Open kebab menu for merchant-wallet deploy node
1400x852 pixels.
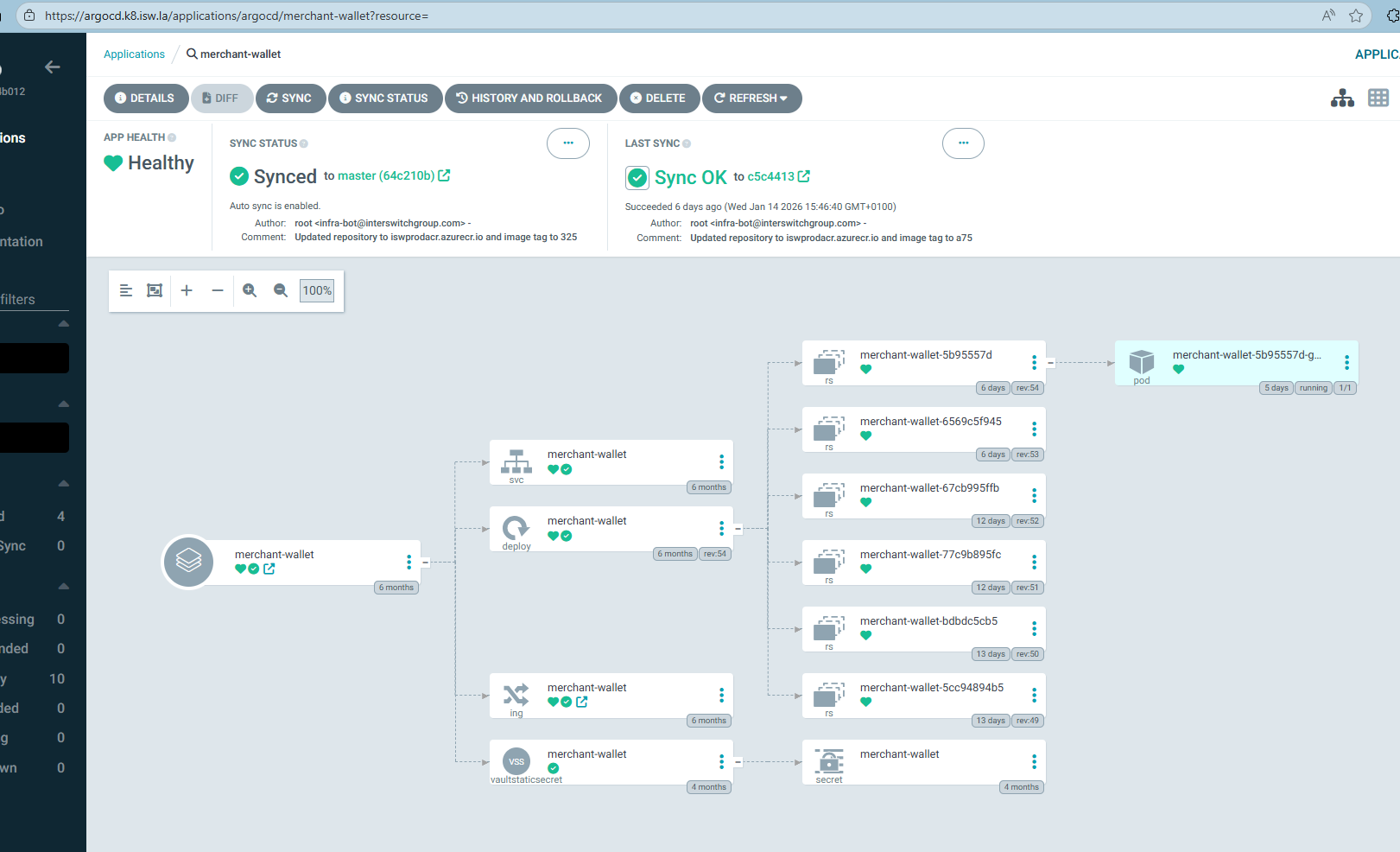(x=721, y=529)
